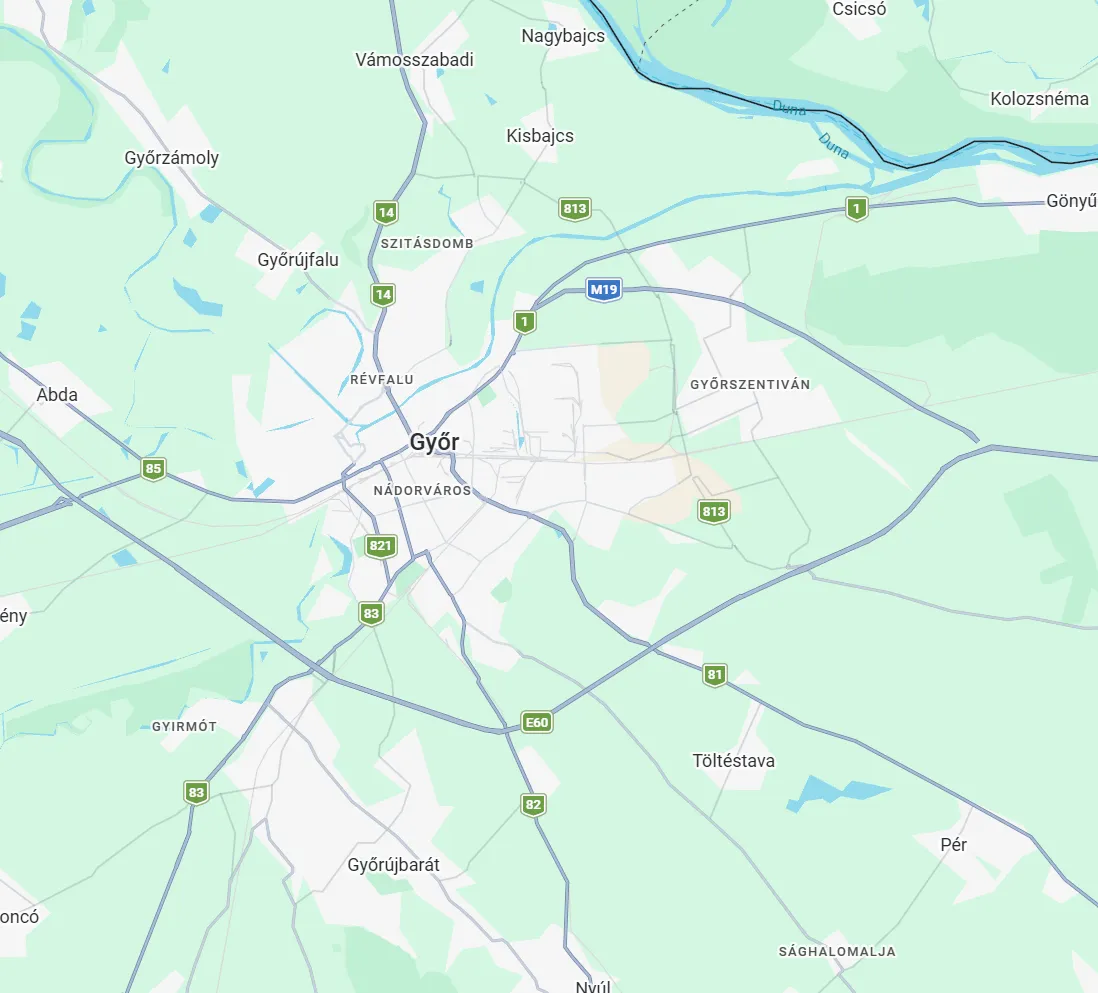1098x993 pixels.
Task: Click the E60 route shield
Action: 537,723
